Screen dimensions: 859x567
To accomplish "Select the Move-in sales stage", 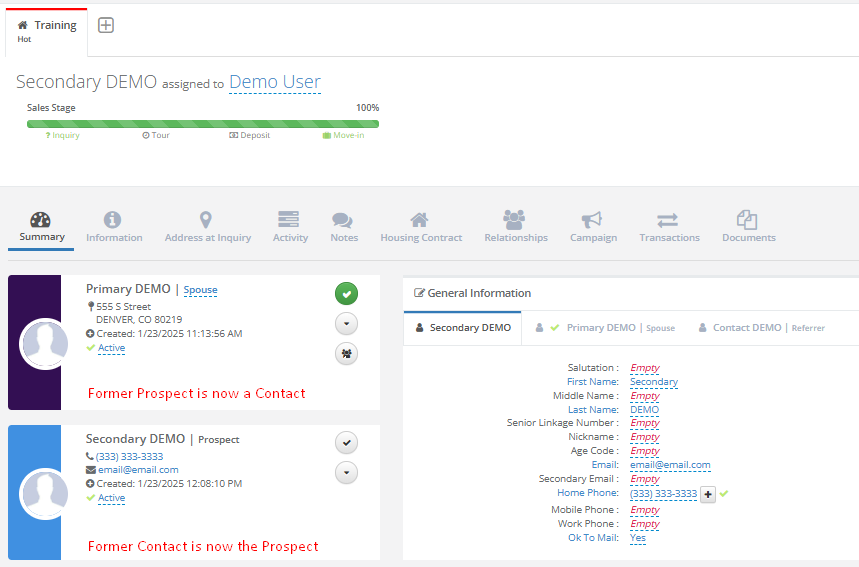I will [x=343, y=135].
